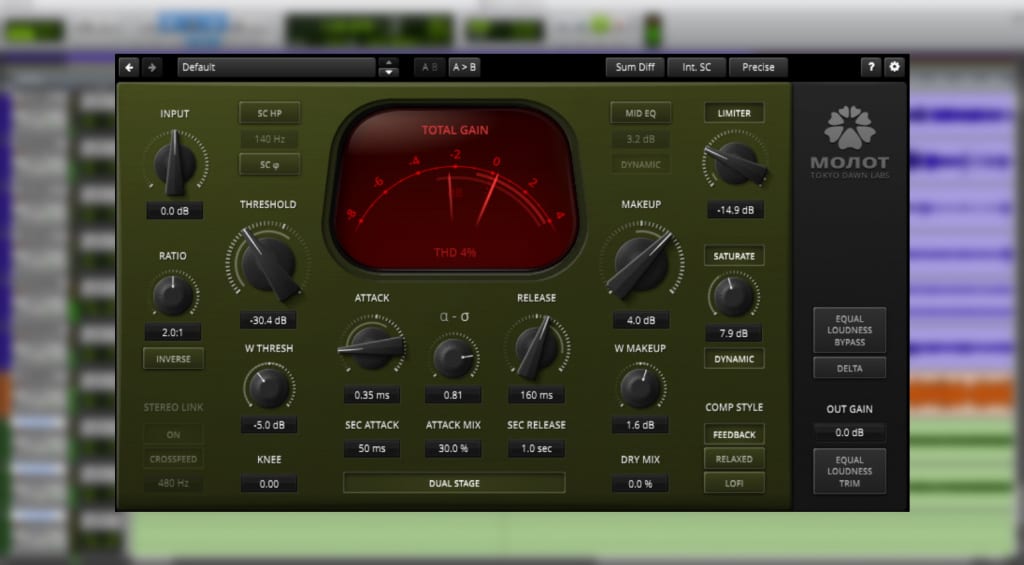Open the Default preset dropdown
This screenshot has width=1024, height=565.
pos(276,67)
